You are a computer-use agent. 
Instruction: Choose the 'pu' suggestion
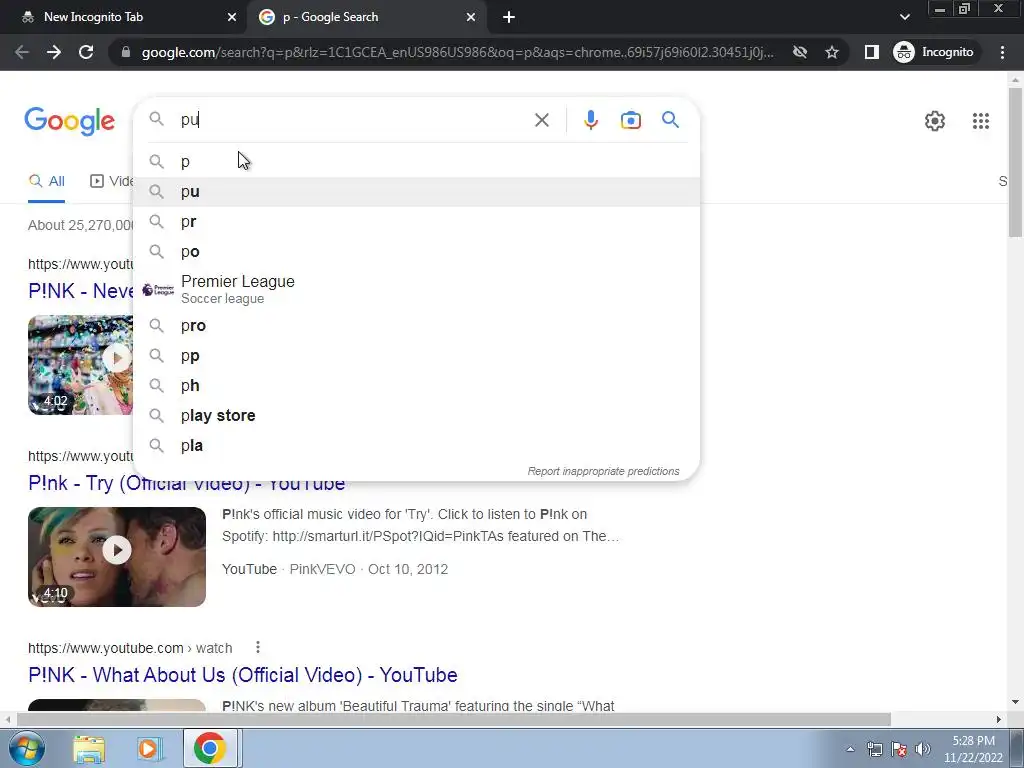pos(416,191)
